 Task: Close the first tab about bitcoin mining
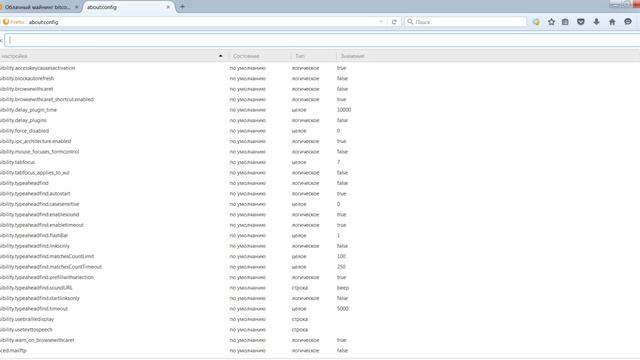coord(76,7)
